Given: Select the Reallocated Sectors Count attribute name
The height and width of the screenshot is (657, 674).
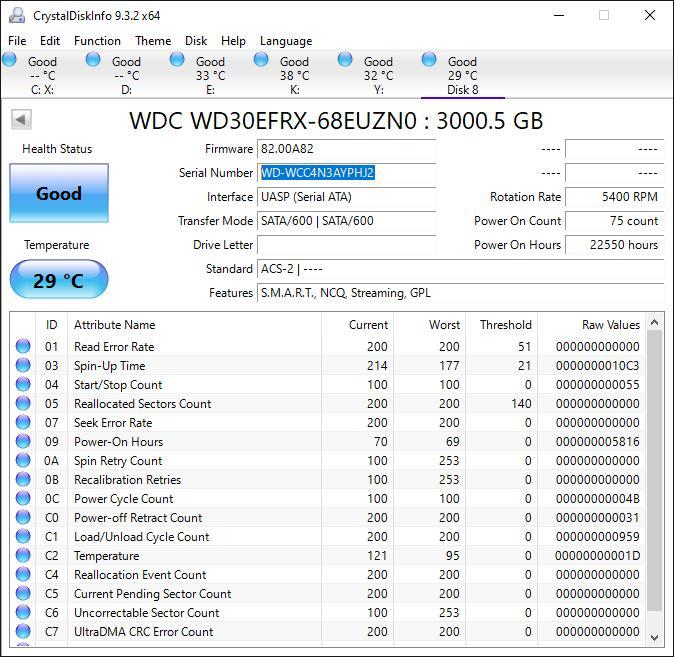Looking at the screenshot, I should (143, 404).
